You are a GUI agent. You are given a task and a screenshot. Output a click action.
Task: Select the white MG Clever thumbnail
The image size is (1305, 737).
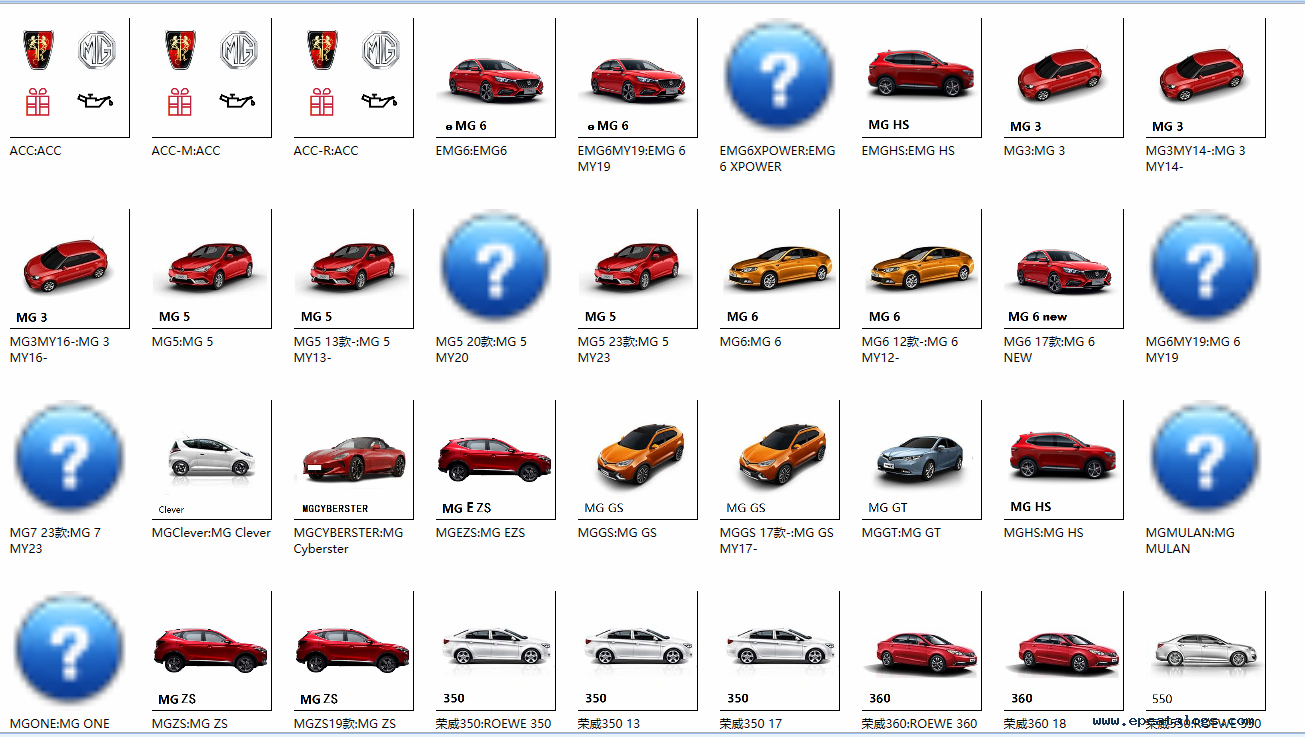[x=210, y=455]
